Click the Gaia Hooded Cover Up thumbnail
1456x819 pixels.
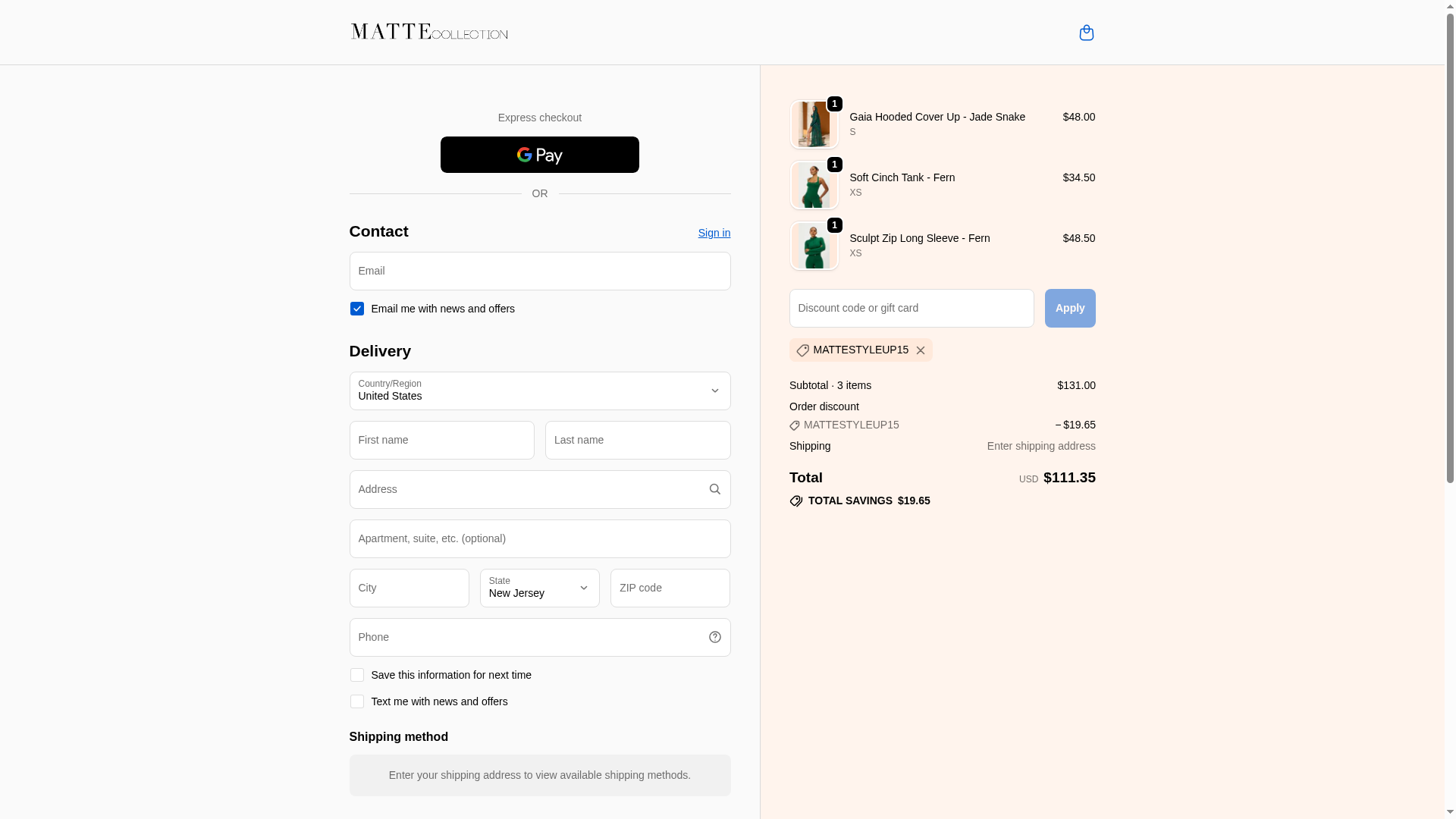(814, 124)
